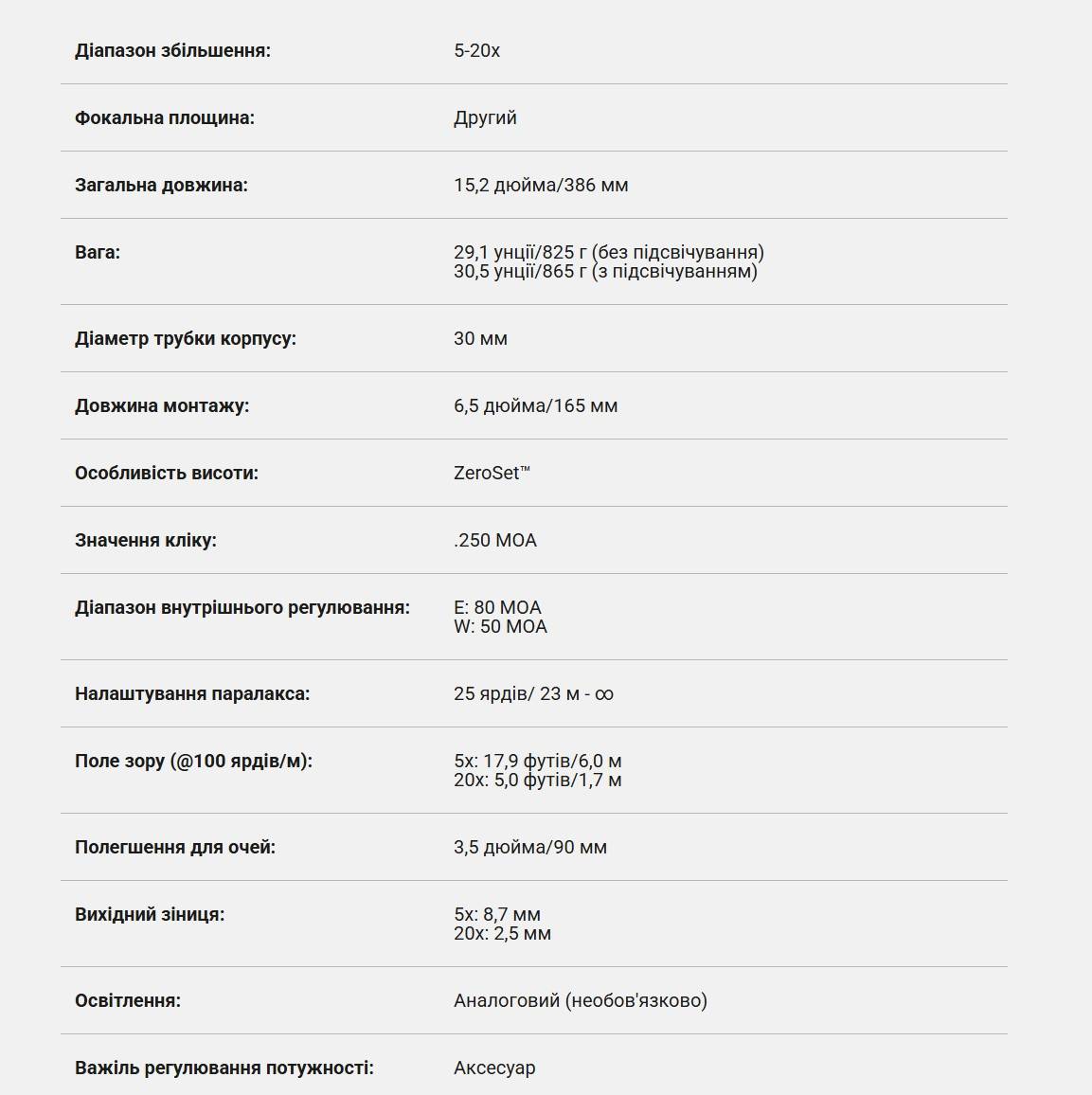1092x1095 pixels.
Task: Click the 'ZeroSet™' elevation feature value
Action: 492,474
